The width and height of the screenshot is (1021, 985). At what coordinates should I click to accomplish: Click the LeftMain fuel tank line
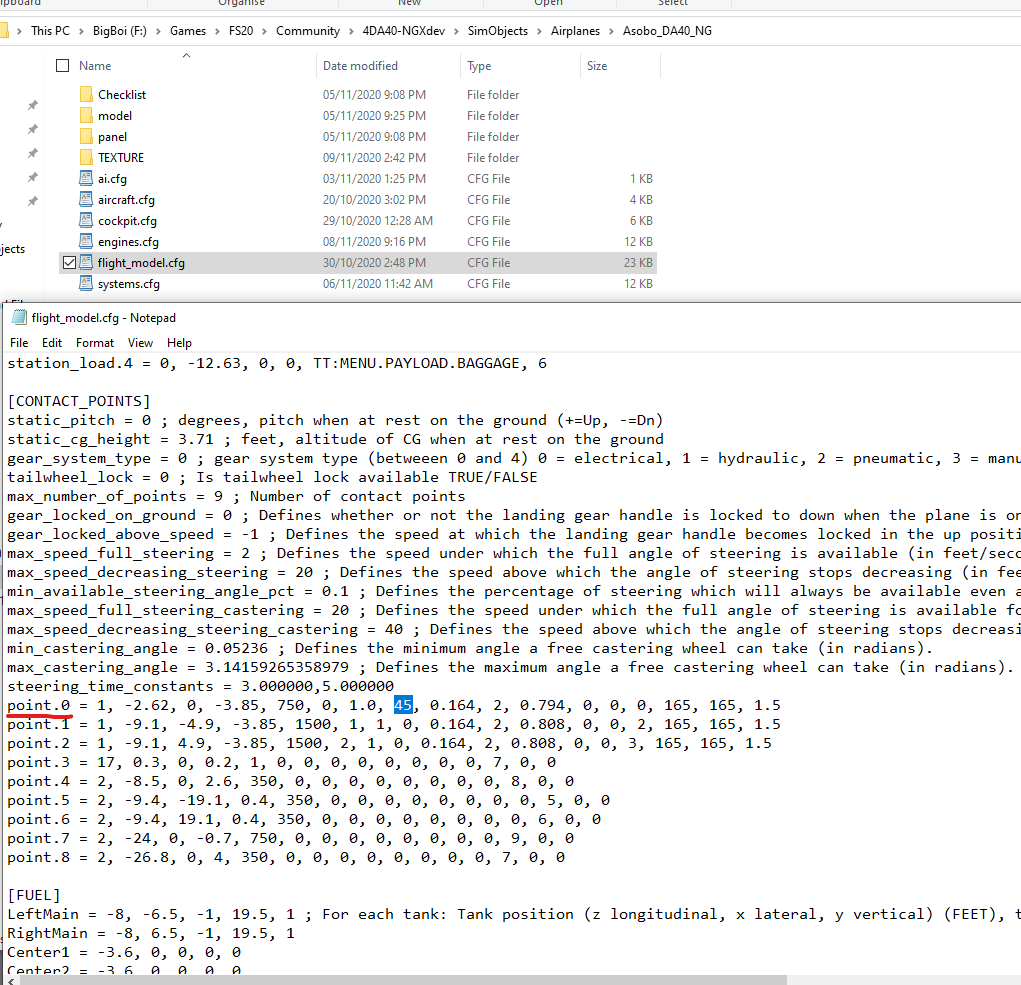(513, 914)
